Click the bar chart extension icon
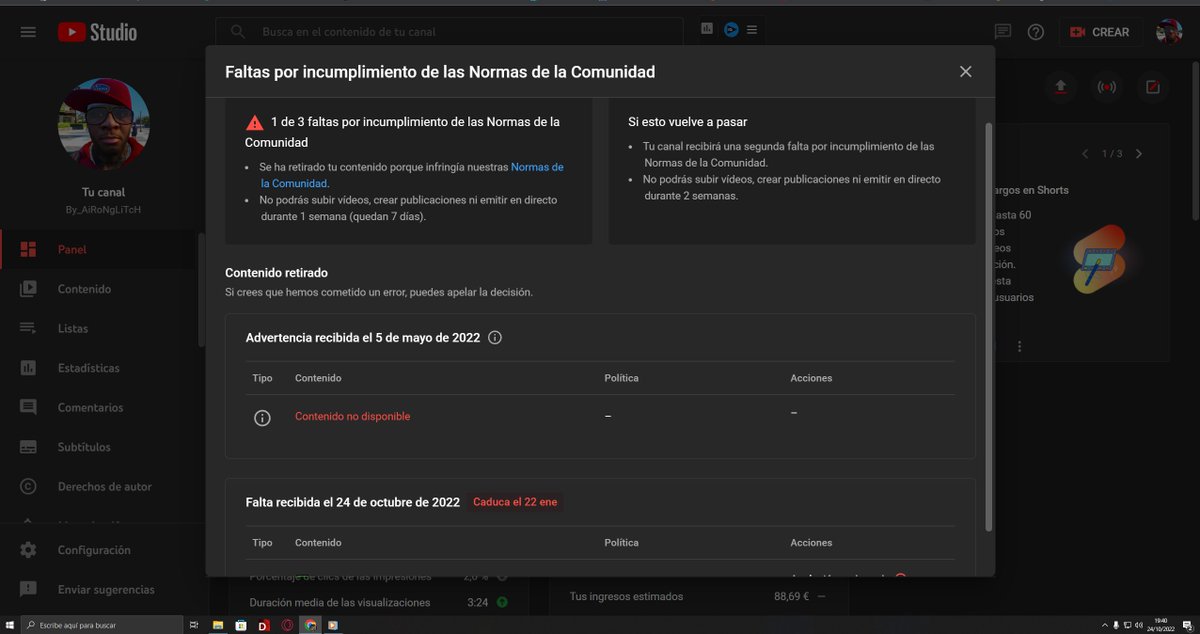Viewport: 1200px width, 634px height. pos(707,30)
